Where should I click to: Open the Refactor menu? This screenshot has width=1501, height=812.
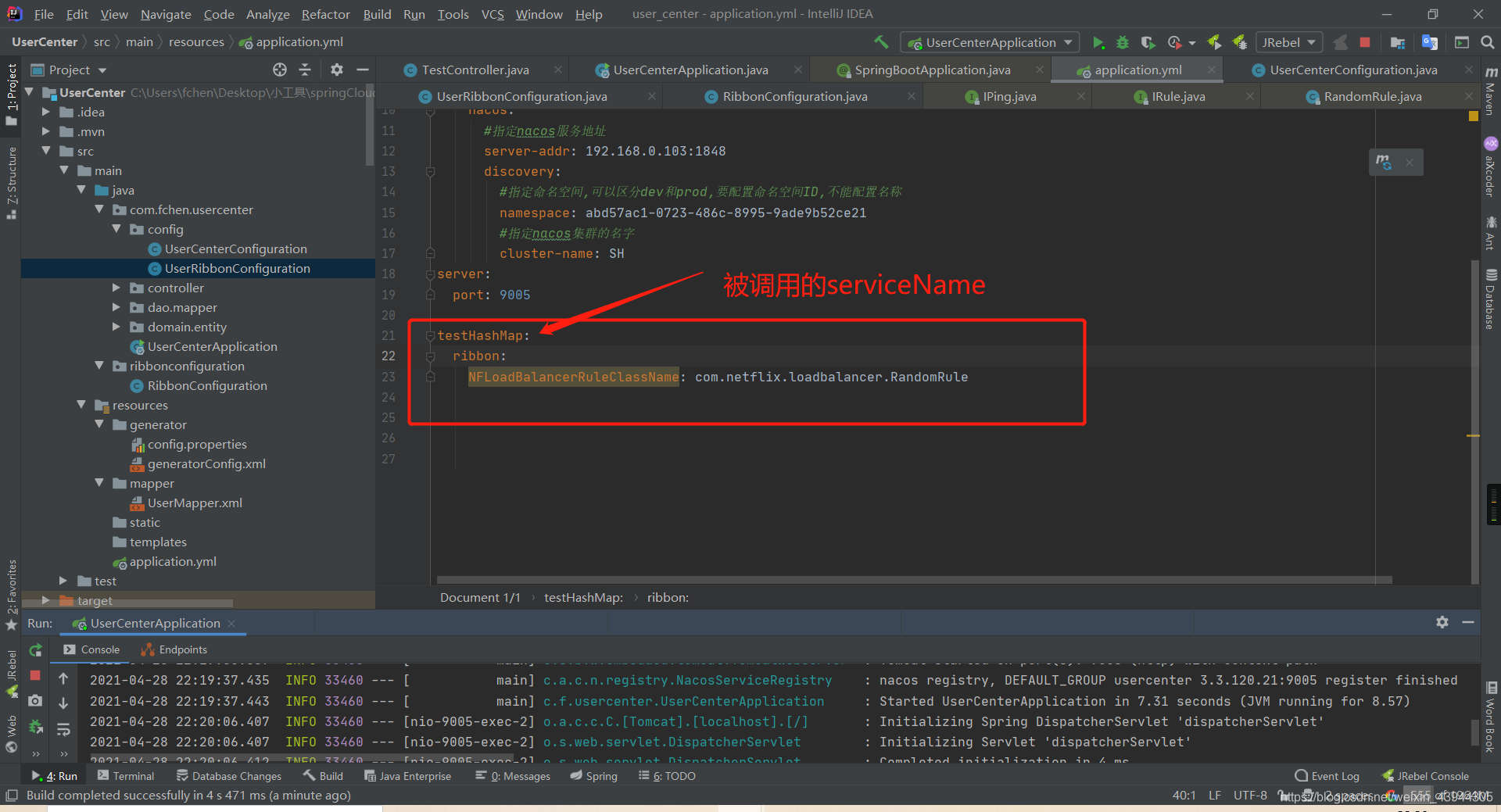point(325,14)
